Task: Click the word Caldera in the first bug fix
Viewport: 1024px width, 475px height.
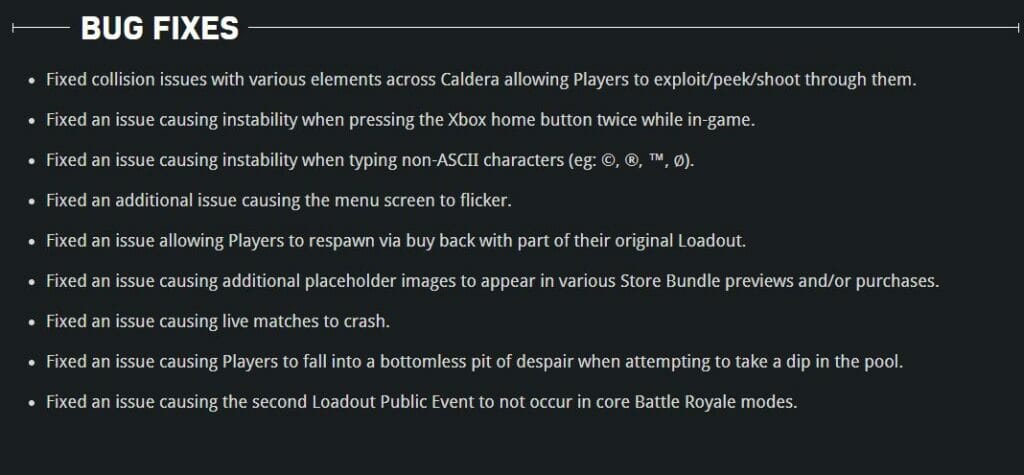Action: coord(469,80)
